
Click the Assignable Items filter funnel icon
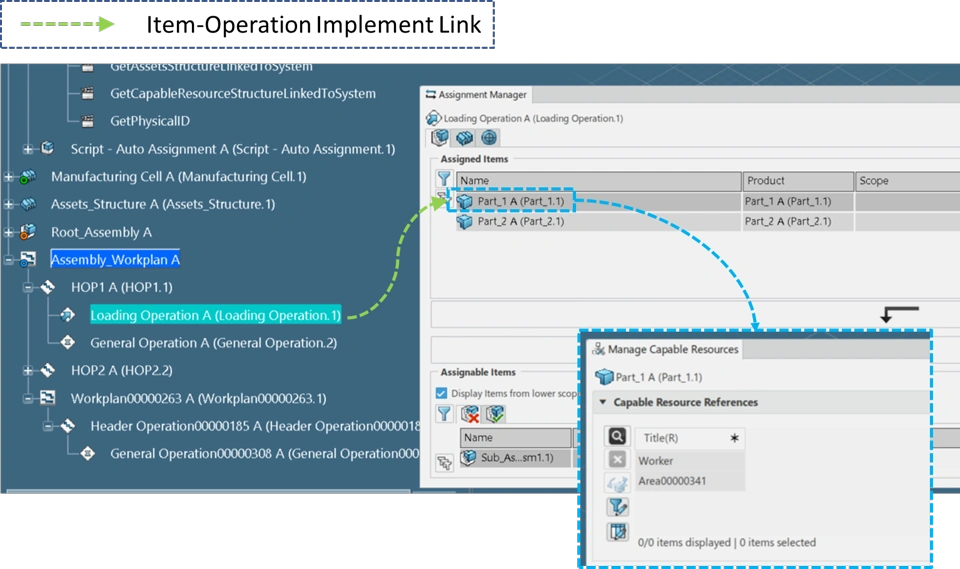pos(444,414)
